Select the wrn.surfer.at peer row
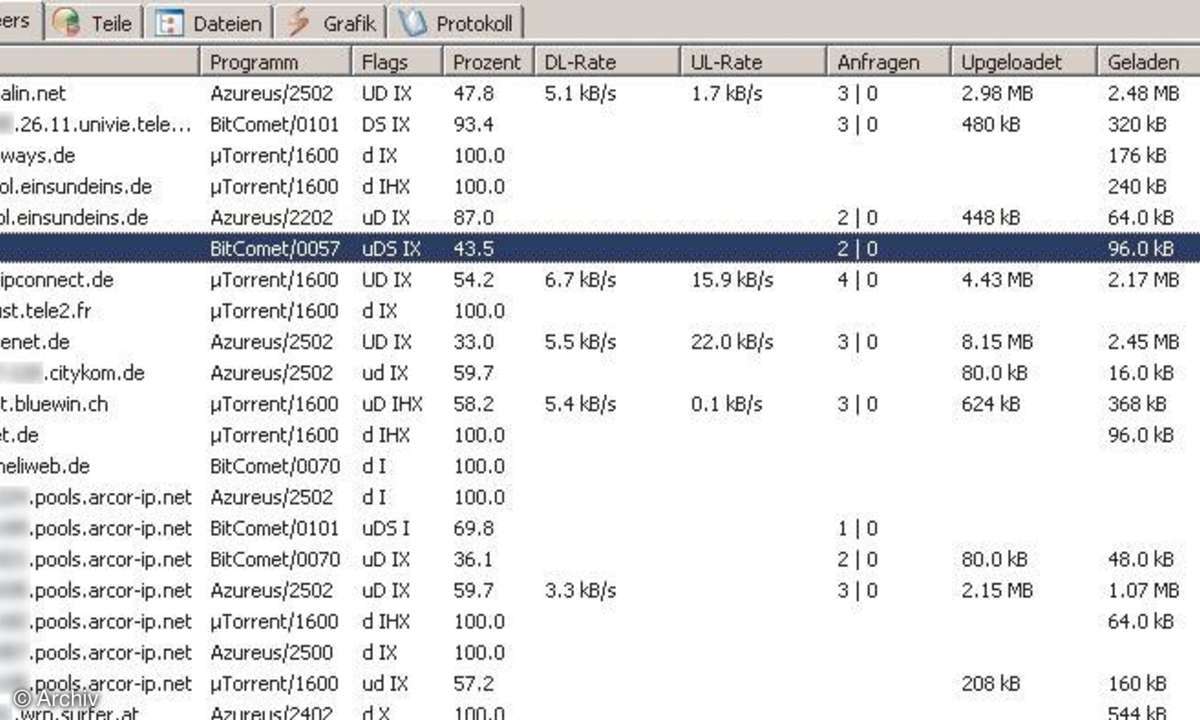The height and width of the screenshot is (720, 1200). point(600,712)
